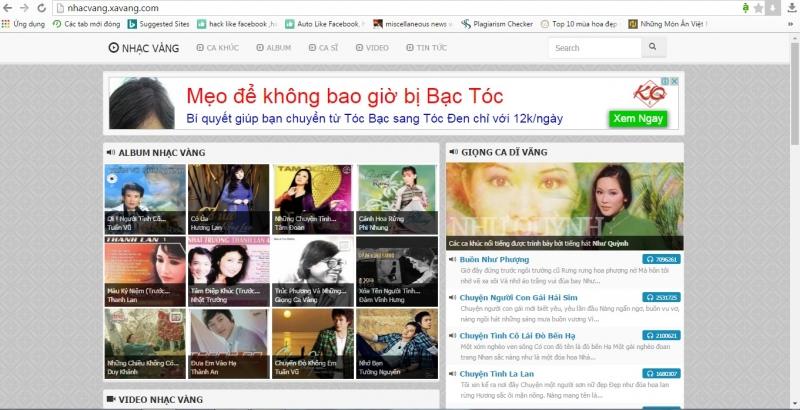This screenshot has width=800, height=410.
Task: Click the browser back arrow
Action: click(8, 7)
